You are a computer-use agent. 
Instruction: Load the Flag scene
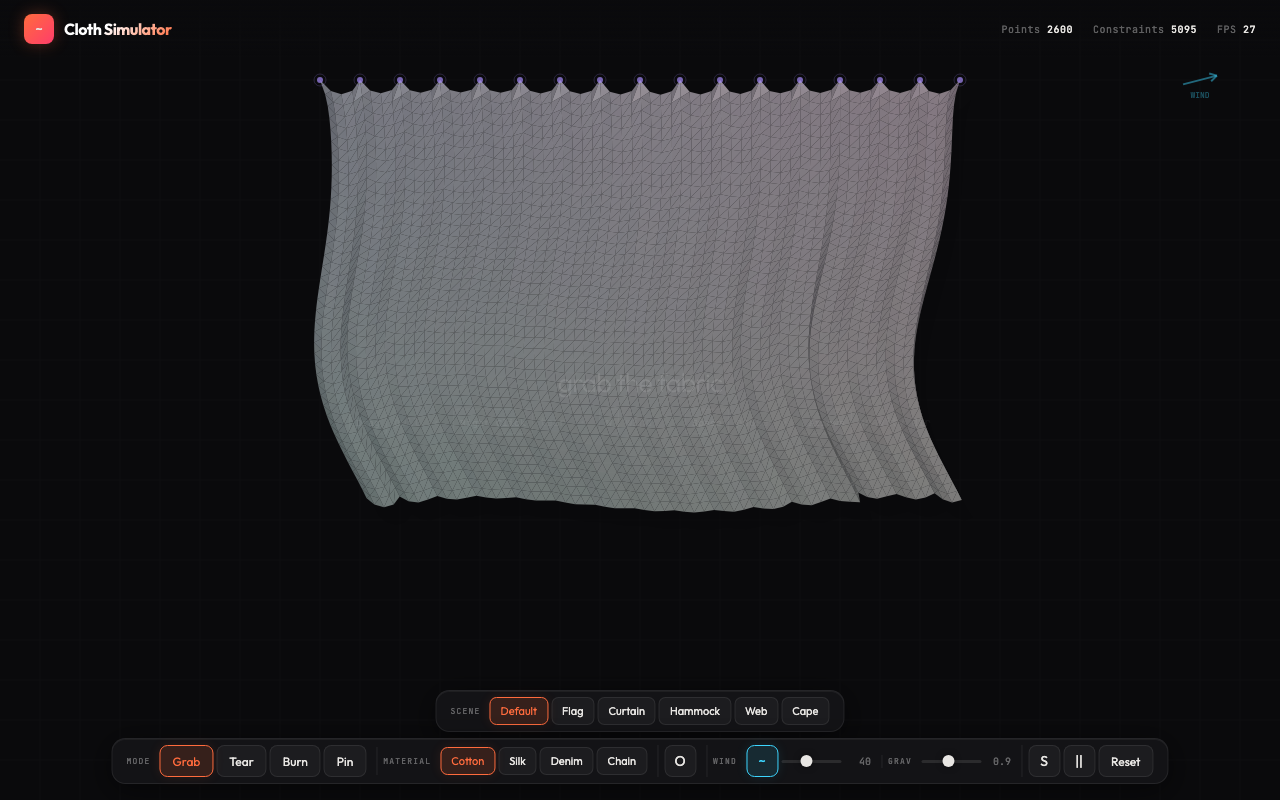tap(573, 711)
